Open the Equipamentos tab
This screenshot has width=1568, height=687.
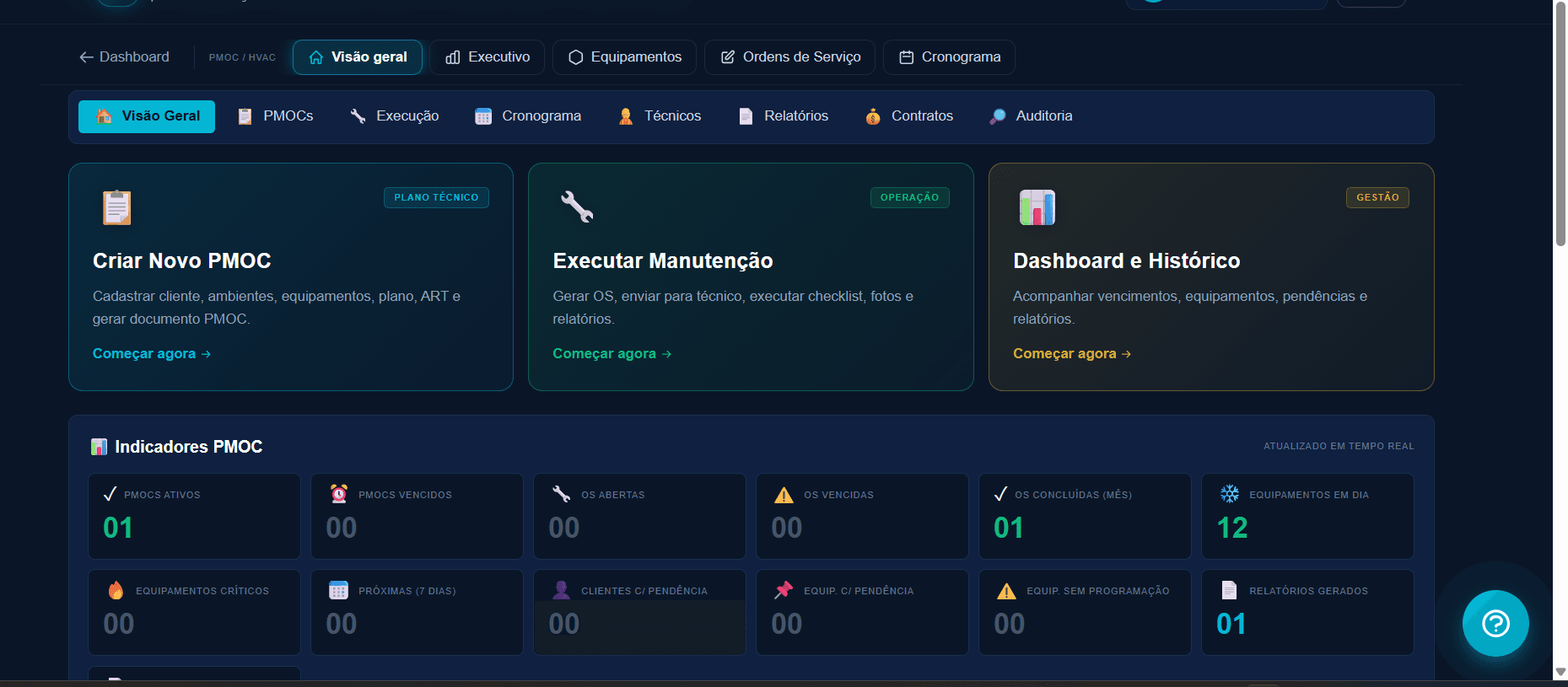[624, 57]
